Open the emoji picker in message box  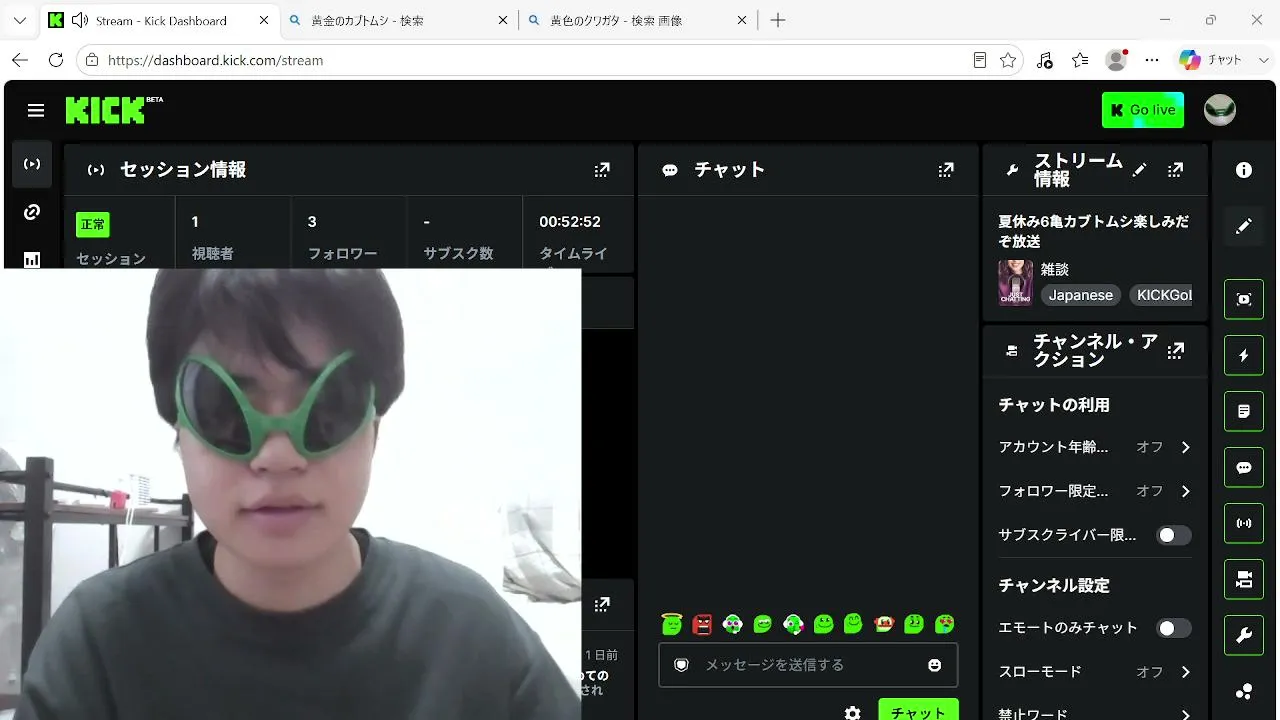point(935,665)
